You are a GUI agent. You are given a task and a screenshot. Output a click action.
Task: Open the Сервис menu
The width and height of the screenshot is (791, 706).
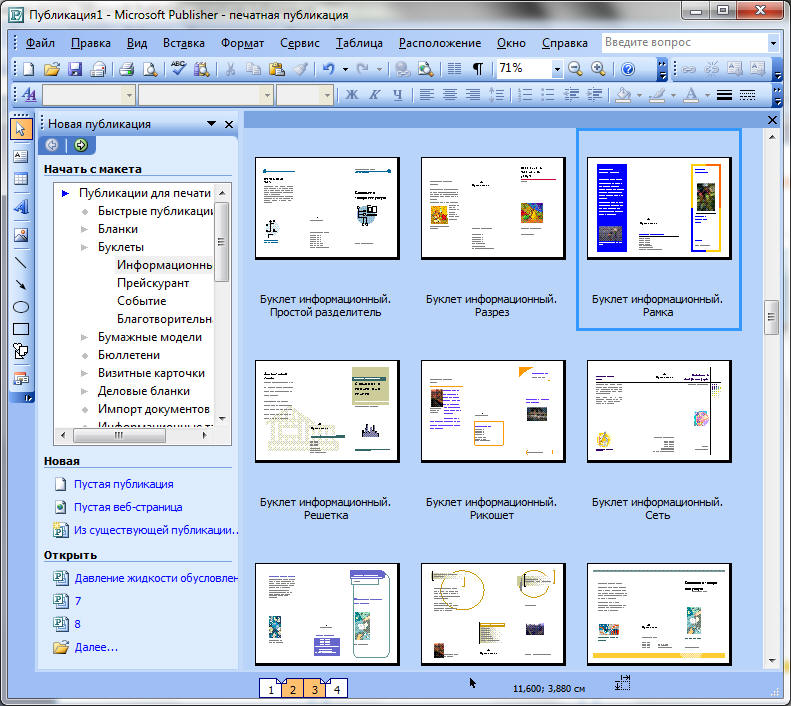[x=300, y=43]
